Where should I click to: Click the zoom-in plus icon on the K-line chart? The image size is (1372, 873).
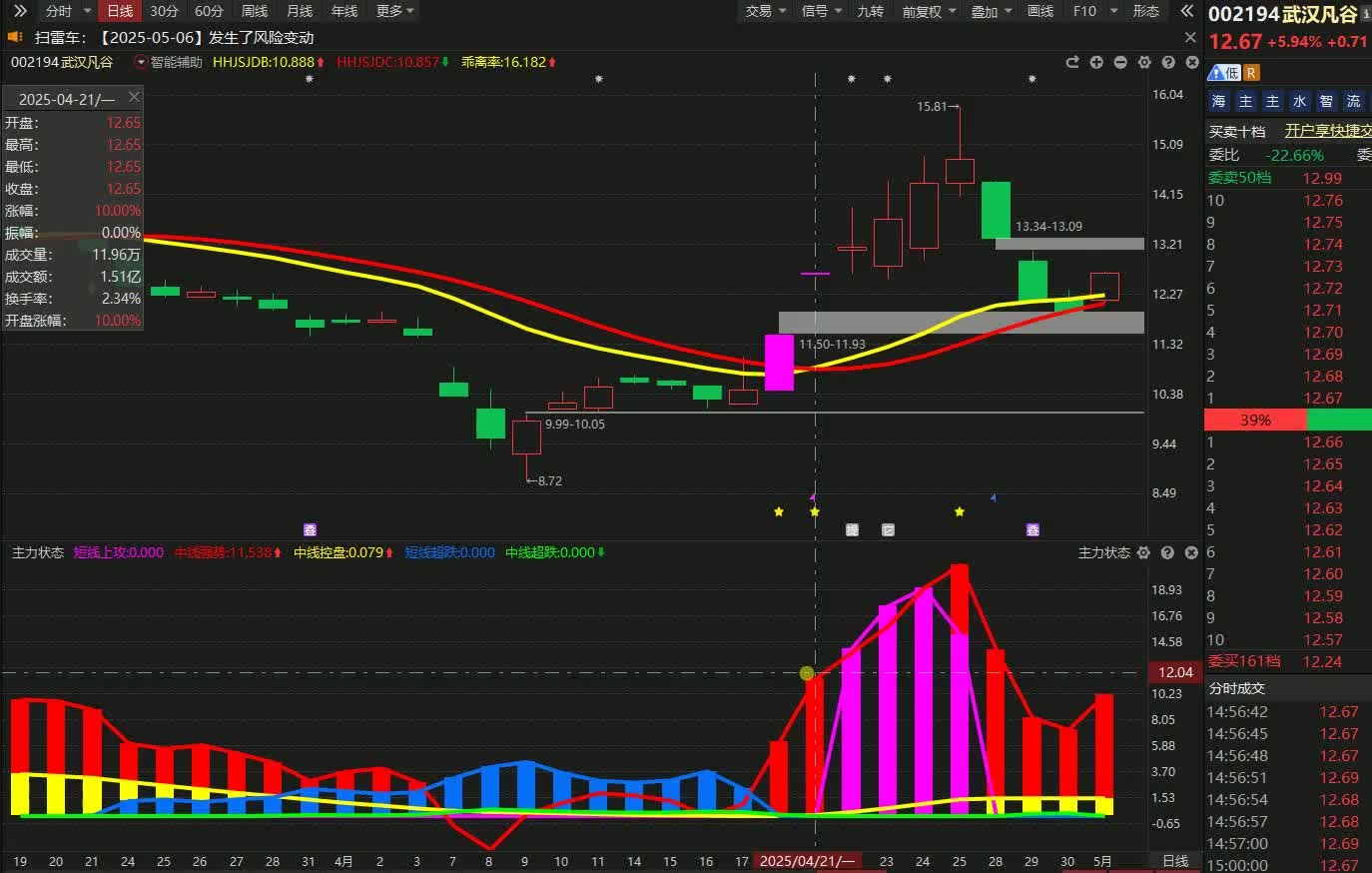pos(1096,62)
